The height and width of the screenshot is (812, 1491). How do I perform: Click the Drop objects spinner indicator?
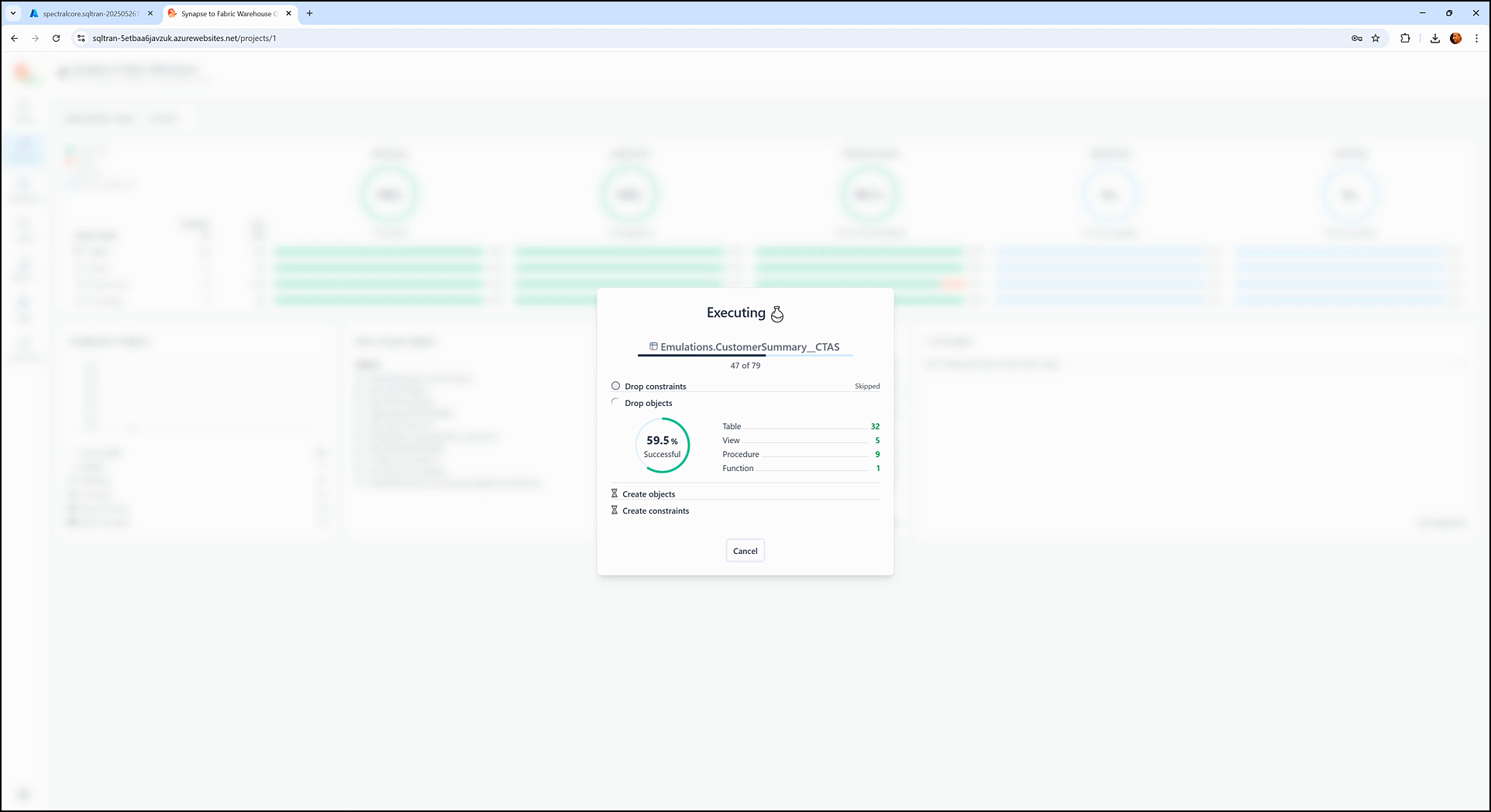click(616, 402)
